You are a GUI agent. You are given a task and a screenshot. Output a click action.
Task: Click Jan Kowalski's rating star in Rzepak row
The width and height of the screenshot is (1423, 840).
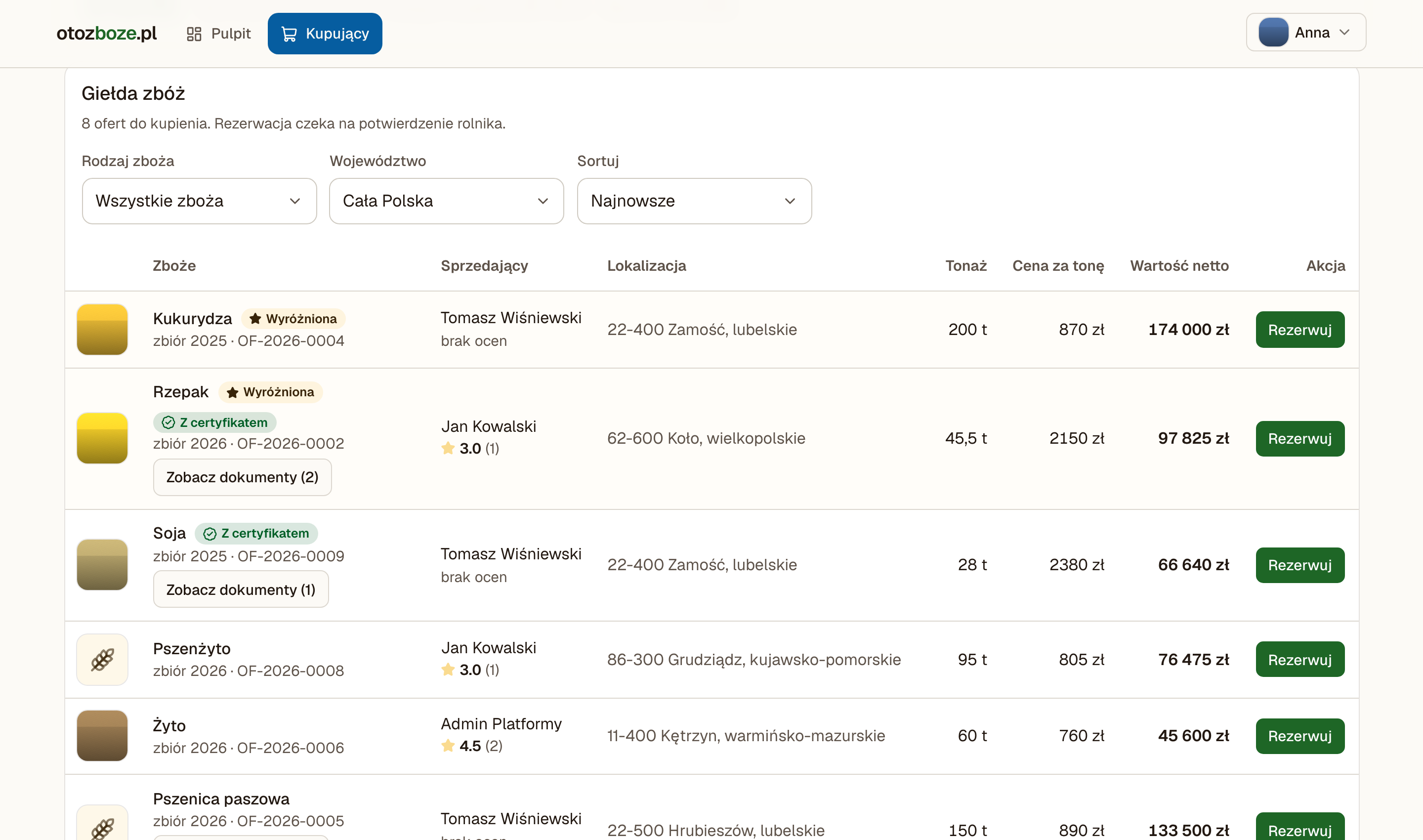click(448, 448)
